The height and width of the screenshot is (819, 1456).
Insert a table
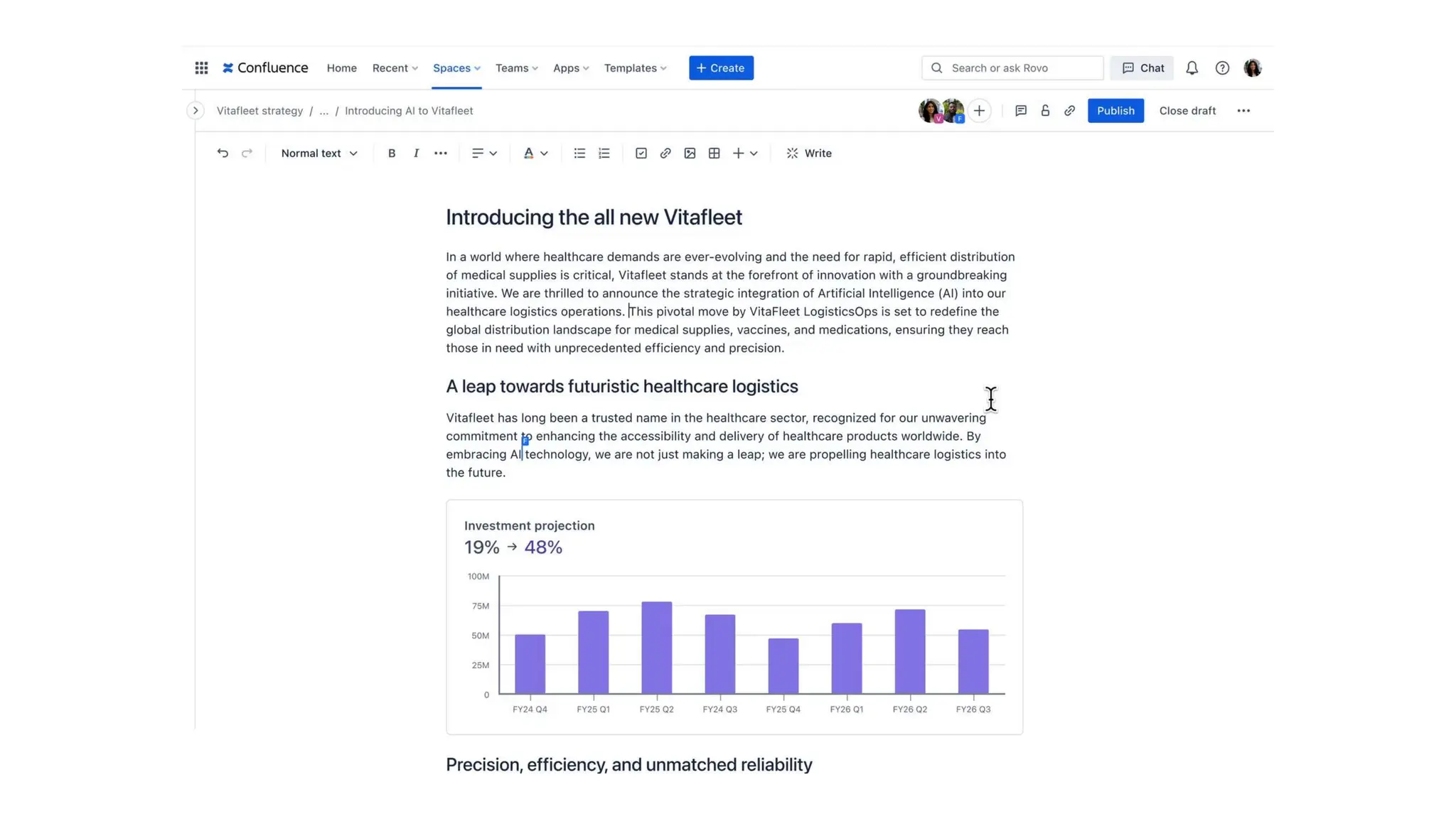[714, 153]
